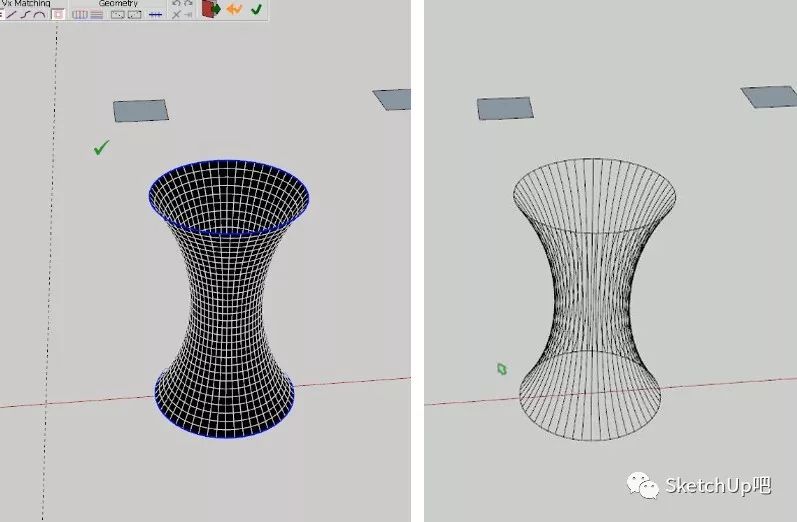Screen dimensions: 797x522
Task: Select the arc curve matching icon
Action: pyautogui.click(x=39, y=15)
